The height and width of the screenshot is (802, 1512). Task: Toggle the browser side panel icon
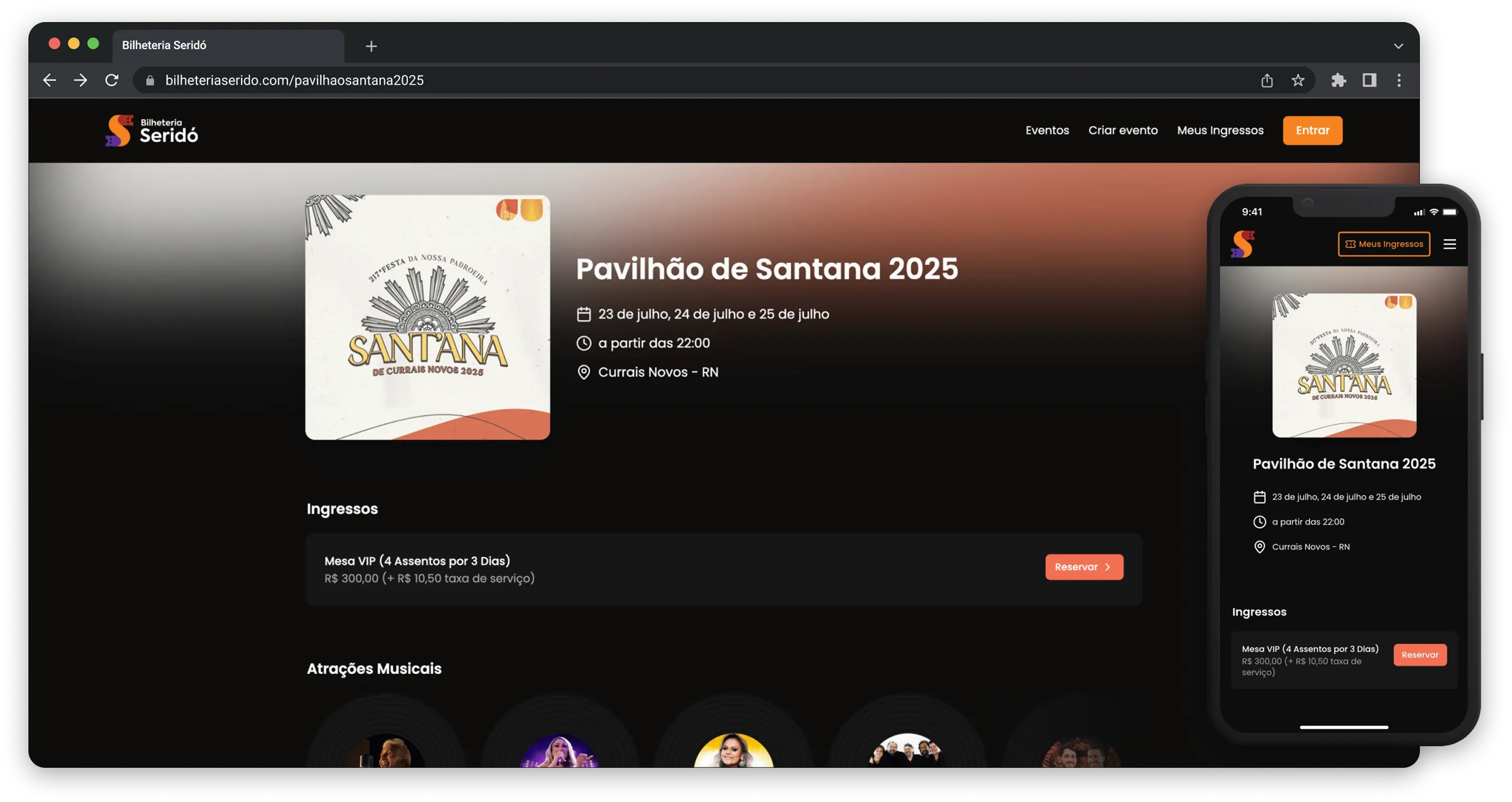[1369, 81]
